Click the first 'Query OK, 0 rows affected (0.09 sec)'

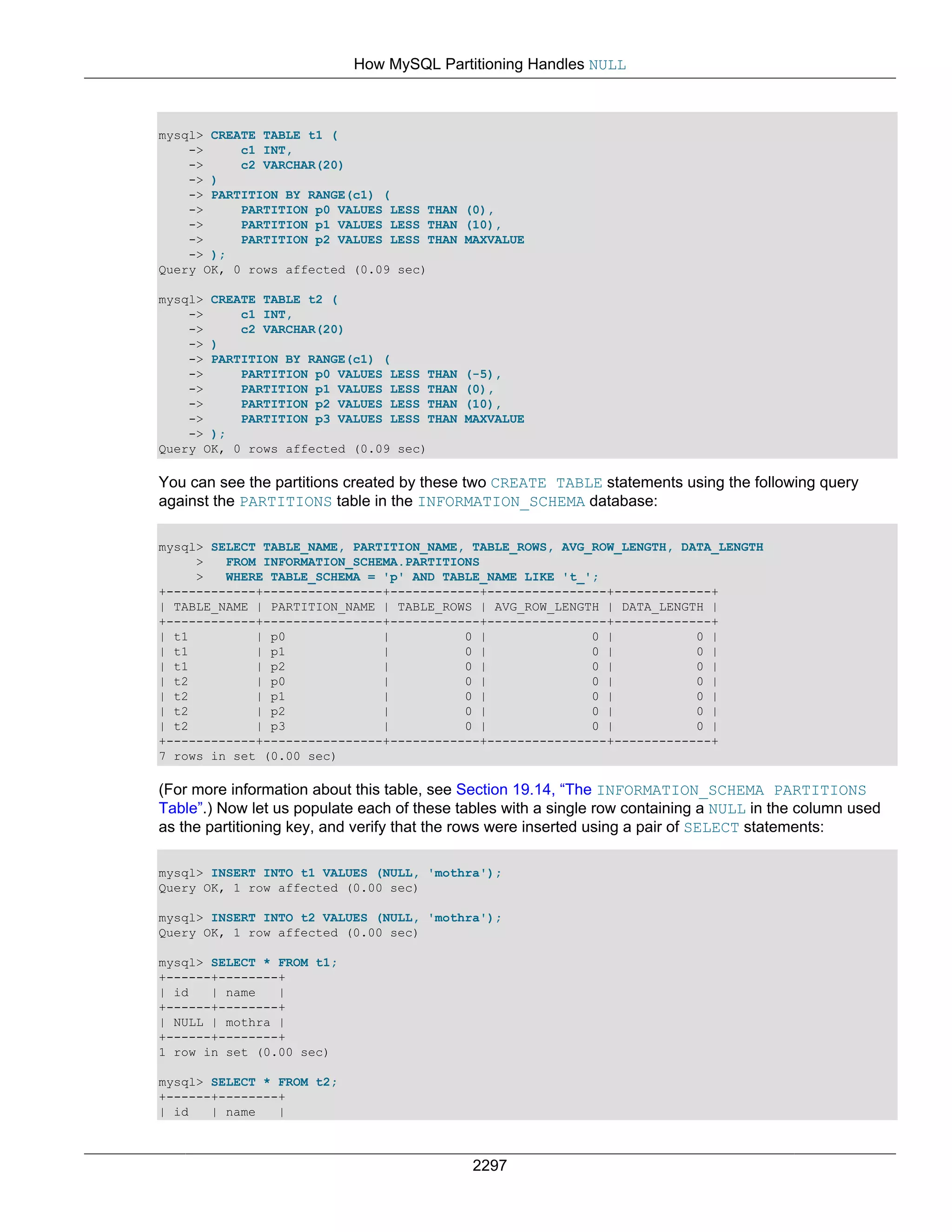point(292,270)
